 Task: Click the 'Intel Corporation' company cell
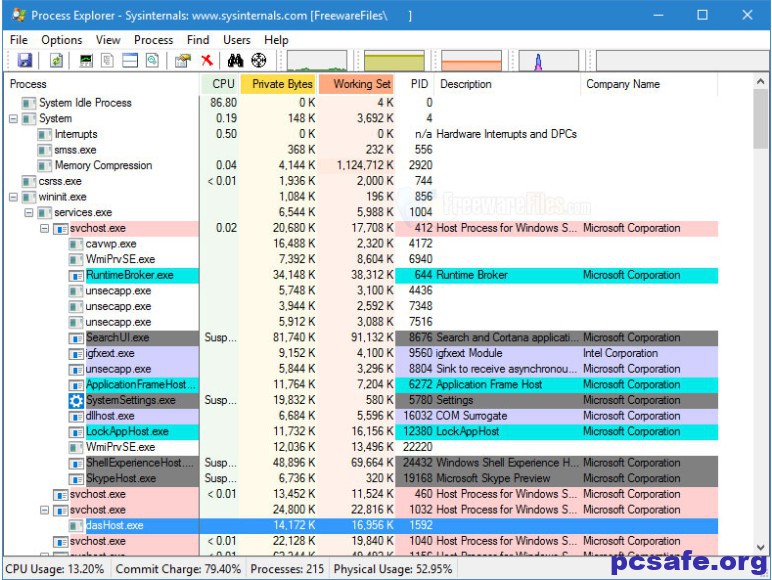click(620, 354)
